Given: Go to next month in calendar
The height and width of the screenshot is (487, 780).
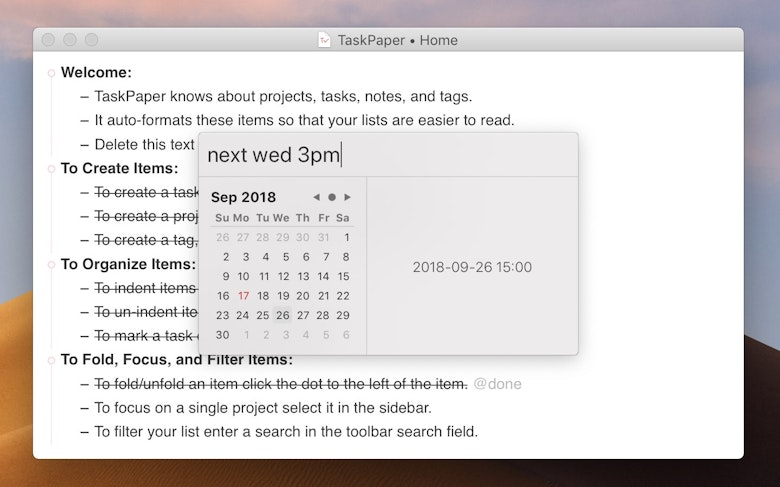Looking at the screenshot, I should coord(347,197).
